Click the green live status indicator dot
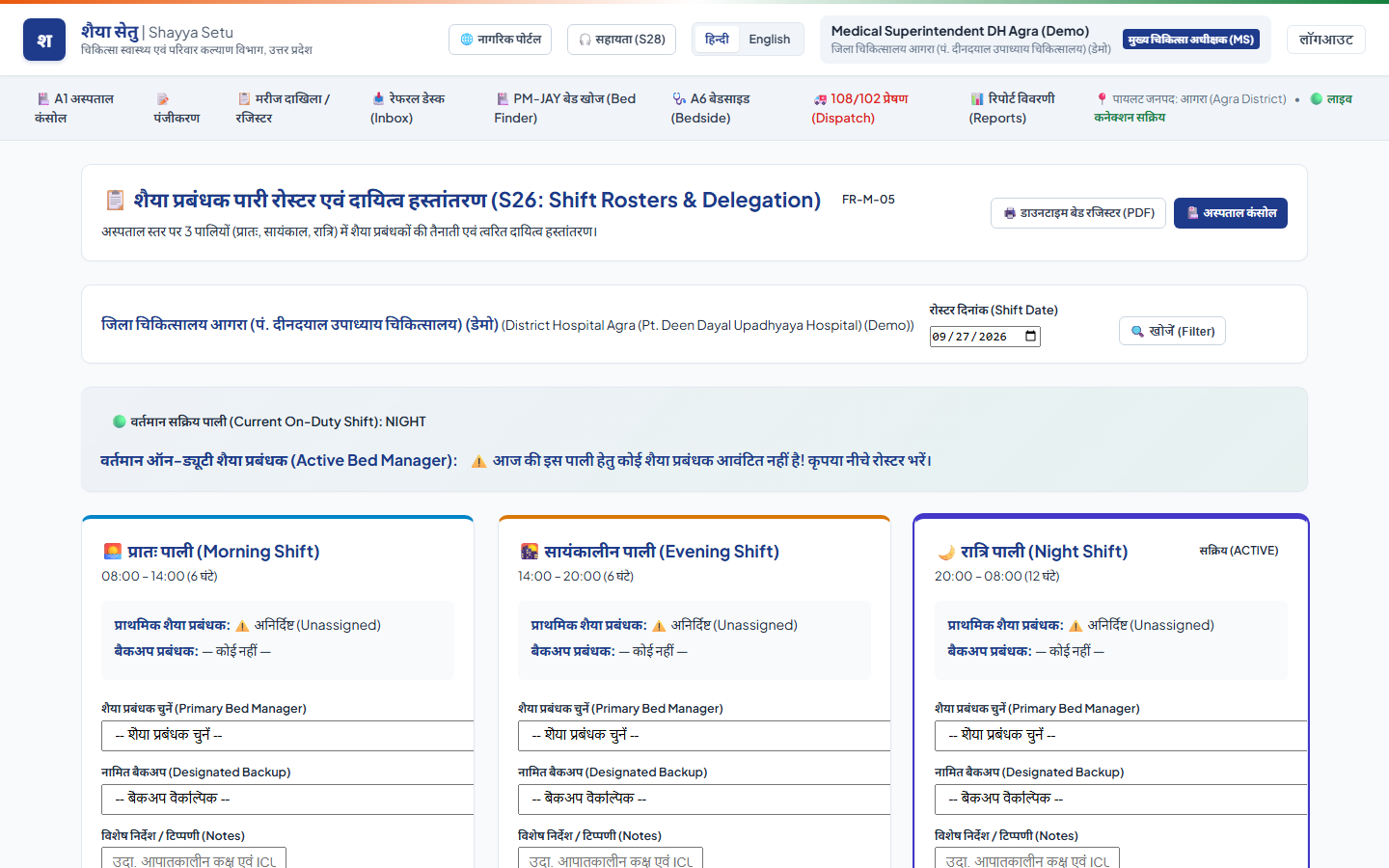 pyautogui.click(x=1316, y=98)
